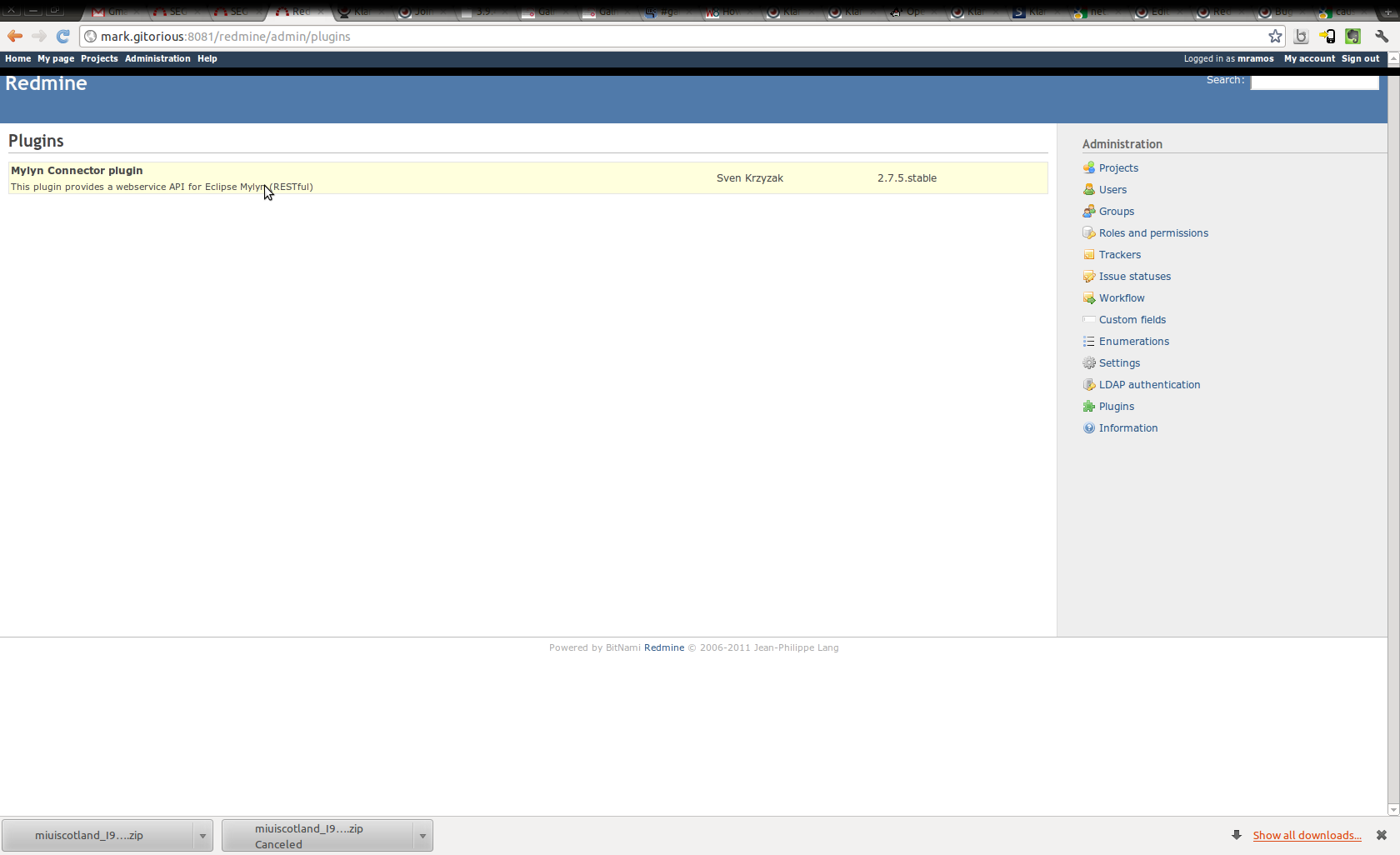The height and width of the screenshot is (855, 1400).
Task: Click the Information icon in sidebar
Action: tap(1088, 427)
